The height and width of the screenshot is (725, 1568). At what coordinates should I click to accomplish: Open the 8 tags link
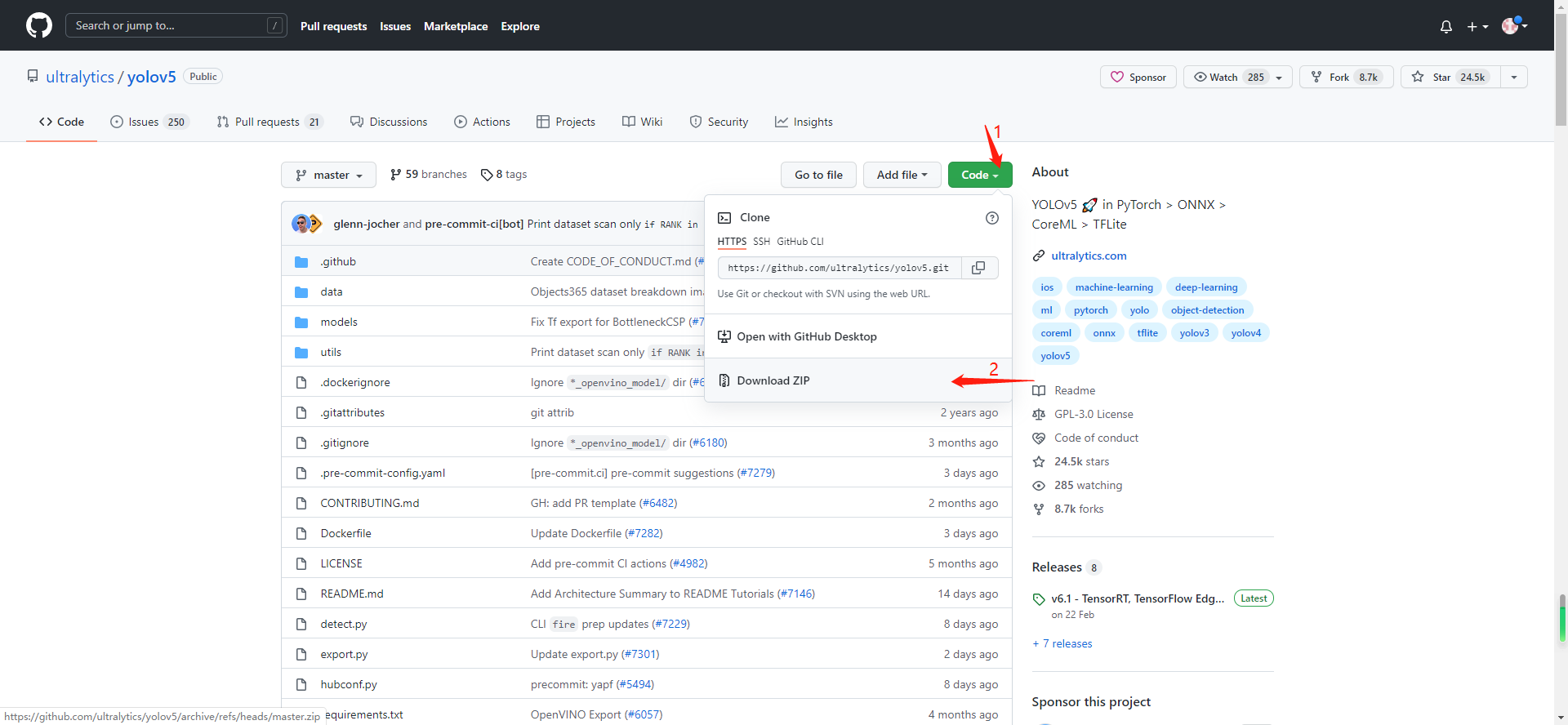click(x=504, y=175)
